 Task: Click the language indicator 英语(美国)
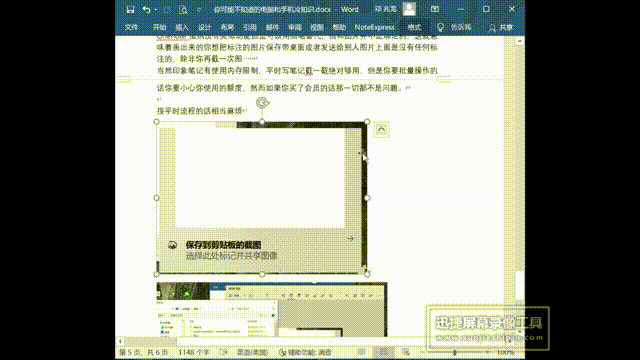[x=252, y=352]
